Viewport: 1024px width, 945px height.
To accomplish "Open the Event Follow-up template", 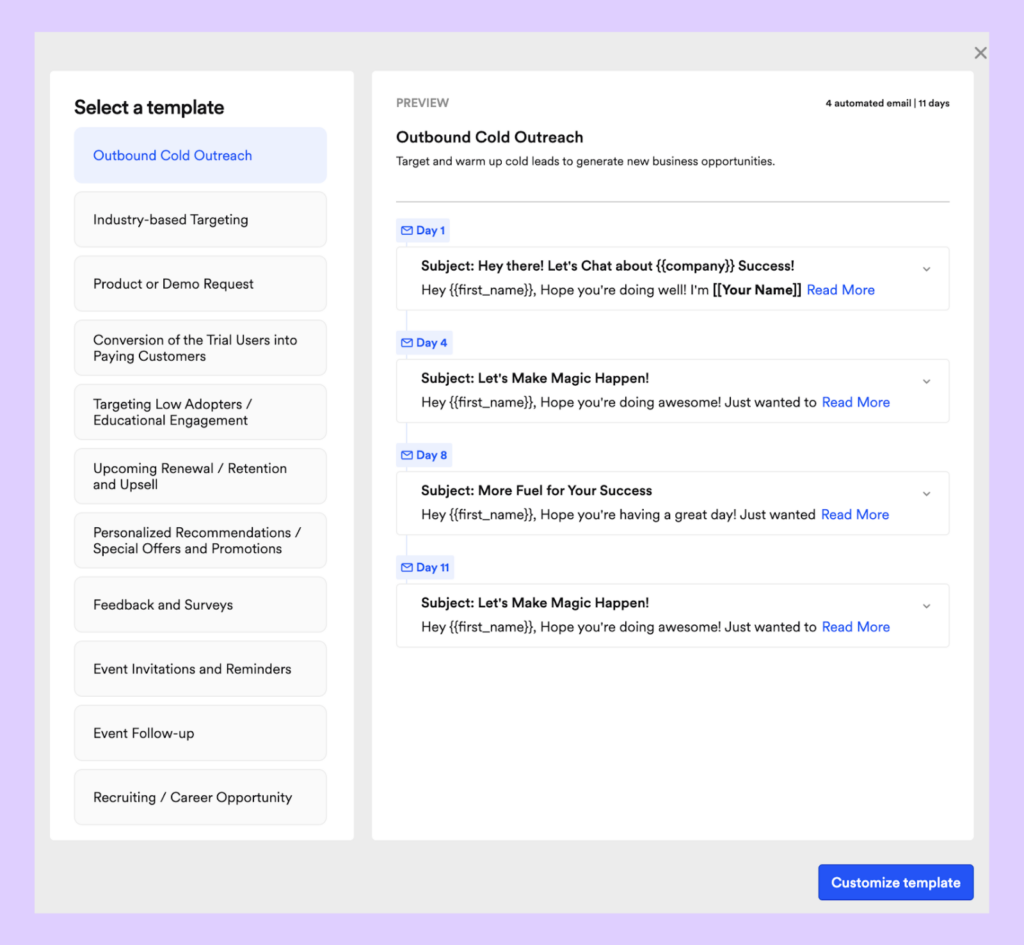I will click(x=200, y=733).
